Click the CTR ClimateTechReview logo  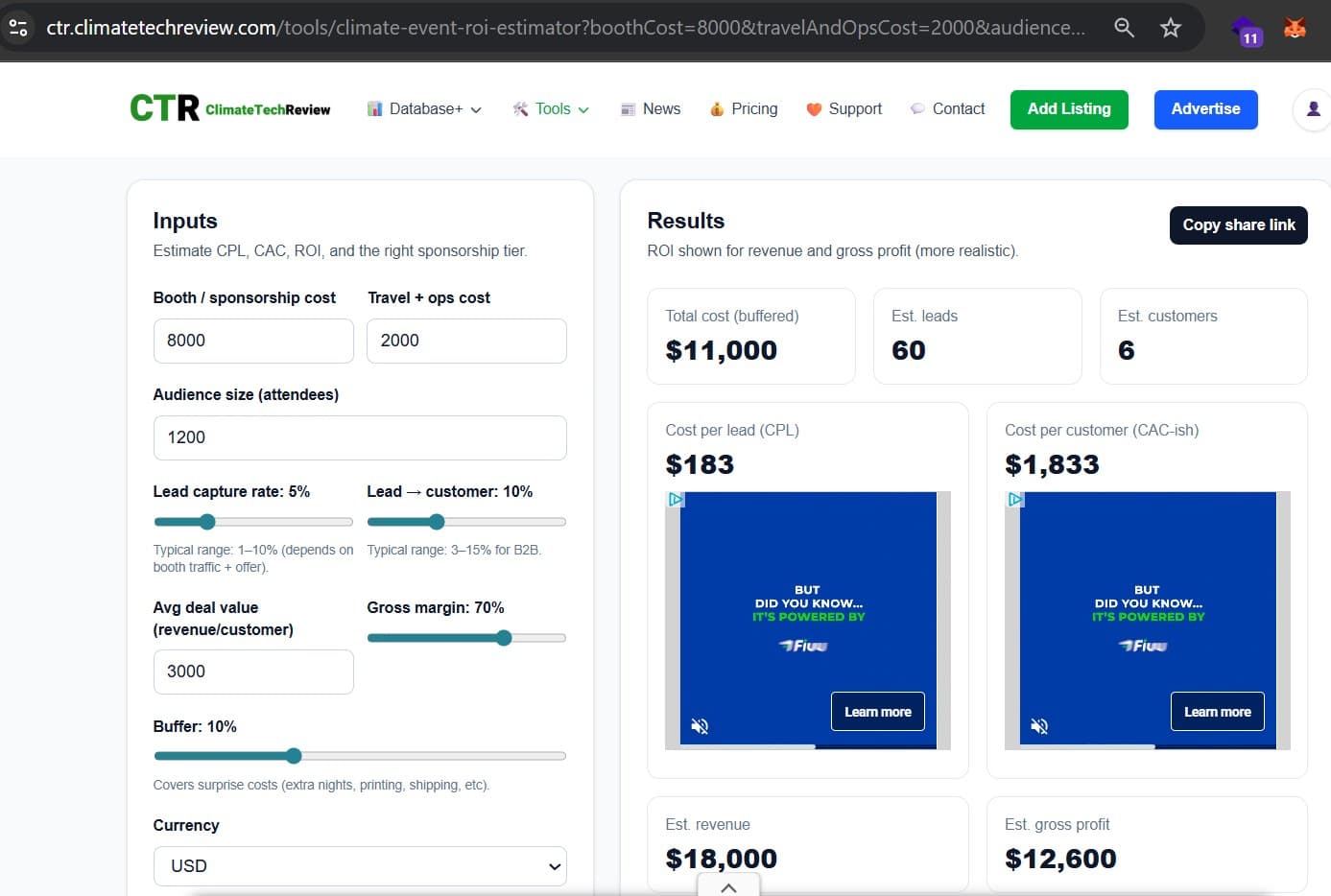(230, 108)
